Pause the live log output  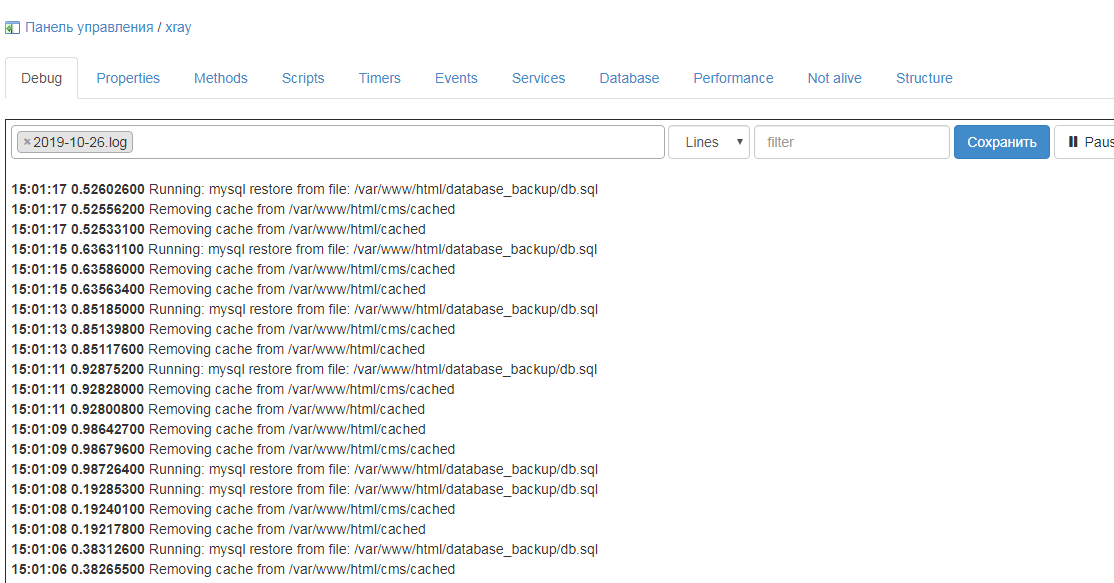[x=1086, y=142]
